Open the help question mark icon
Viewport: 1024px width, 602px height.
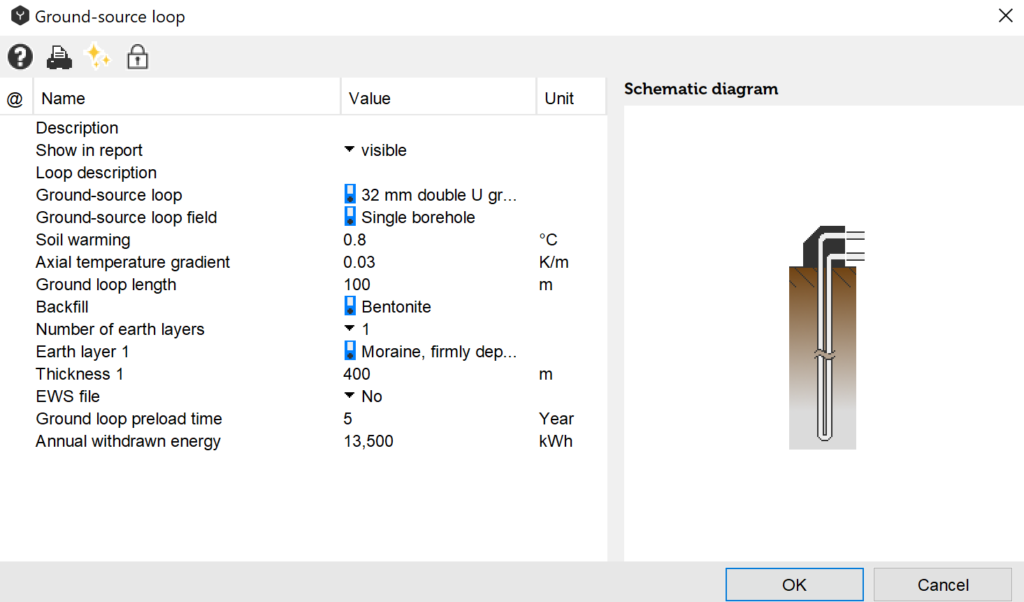click(20, 57)
